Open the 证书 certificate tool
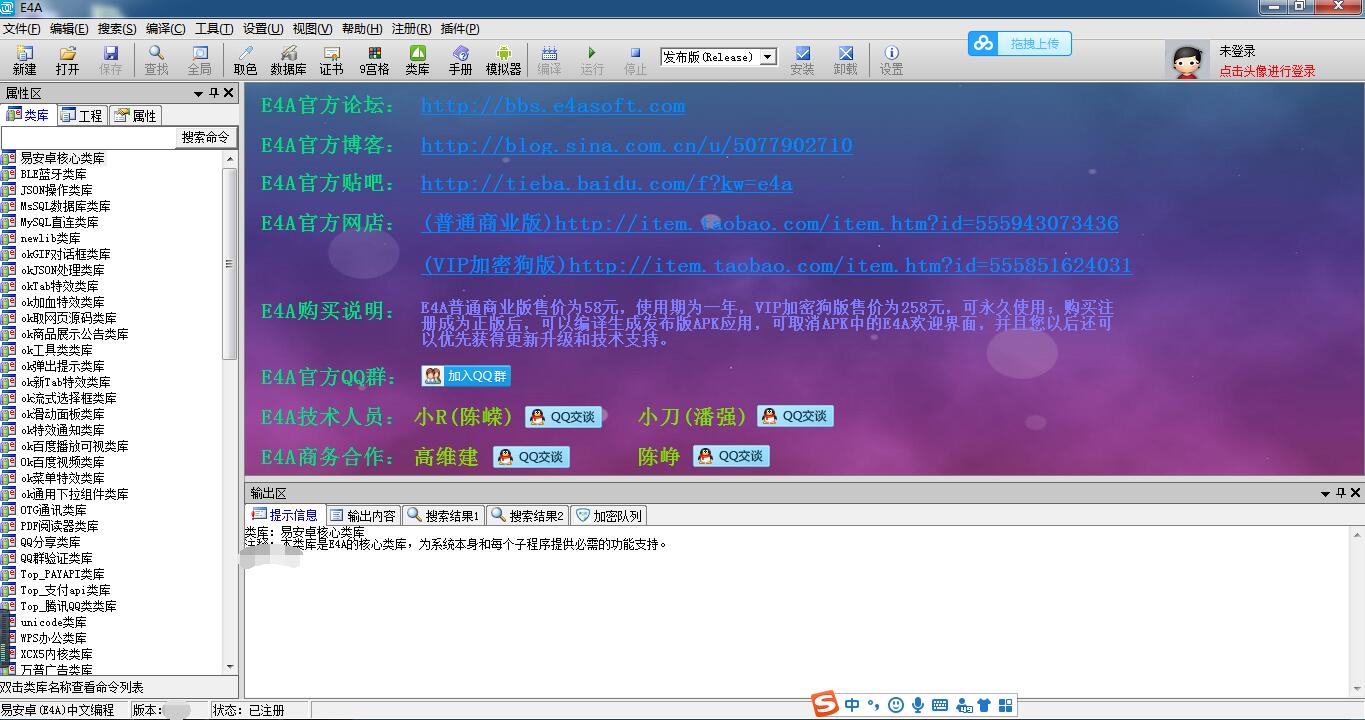Image resolution: width=1365 pixels, height=720 pixels. 331,60
